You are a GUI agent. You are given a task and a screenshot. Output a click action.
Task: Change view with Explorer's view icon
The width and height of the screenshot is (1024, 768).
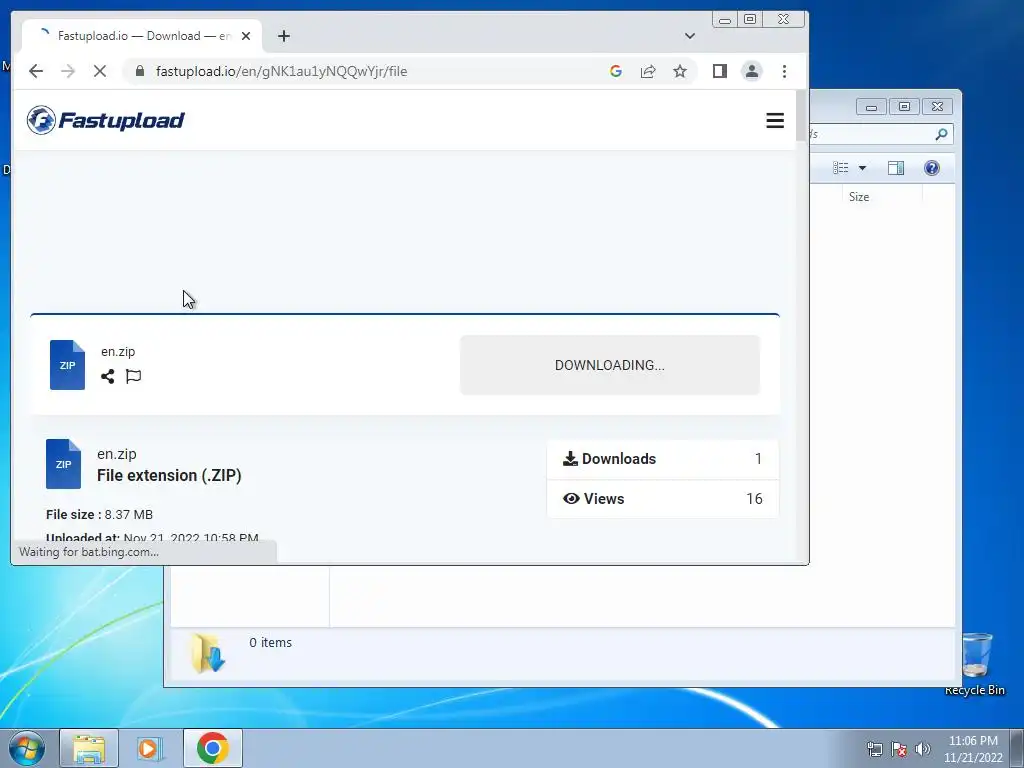pyautogui.click(x=840, y=168)
